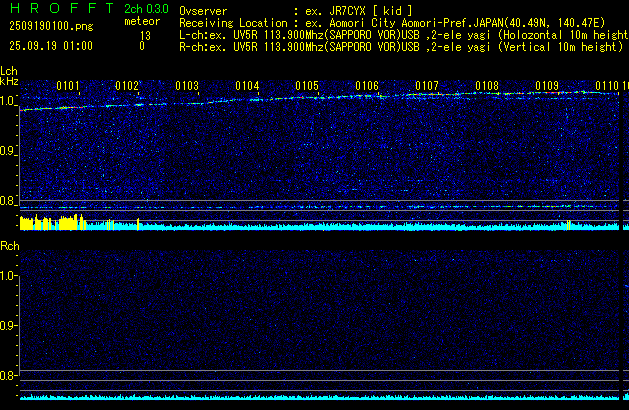
Task: Select the 0103 time marker
Action: point(187,86)
